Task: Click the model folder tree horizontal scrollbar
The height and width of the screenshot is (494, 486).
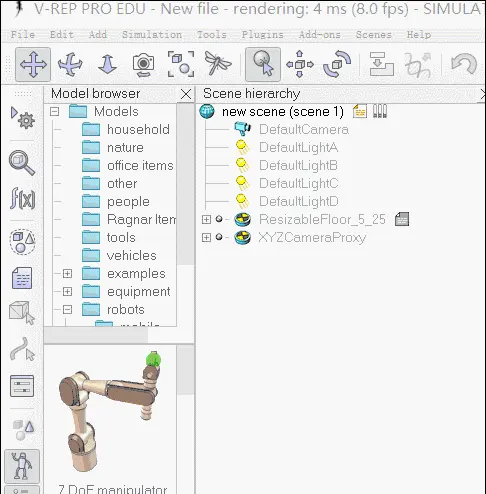Action: click(96, 335)
